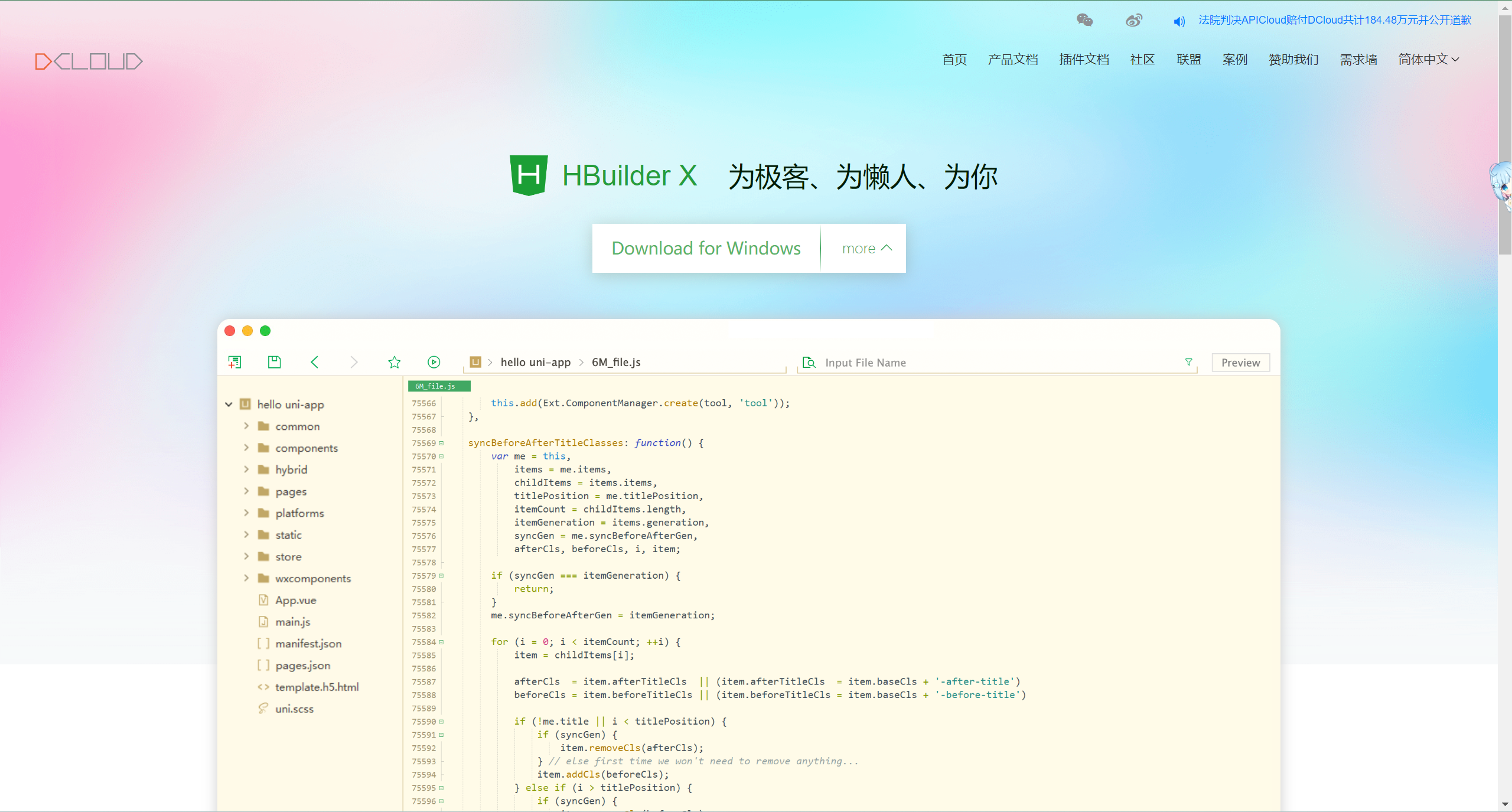Viewport: 1512px width, 812px height.
Task: Click Download for Windows
Action: 706,248
